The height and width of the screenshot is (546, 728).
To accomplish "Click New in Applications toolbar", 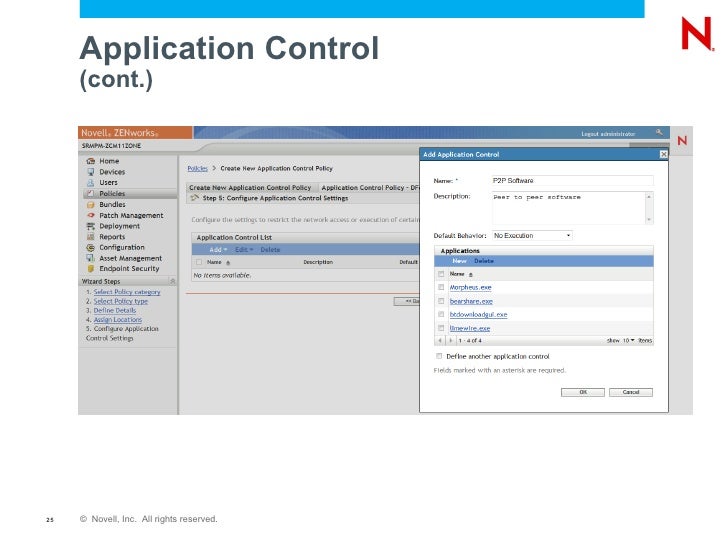I will pos(460,261).
